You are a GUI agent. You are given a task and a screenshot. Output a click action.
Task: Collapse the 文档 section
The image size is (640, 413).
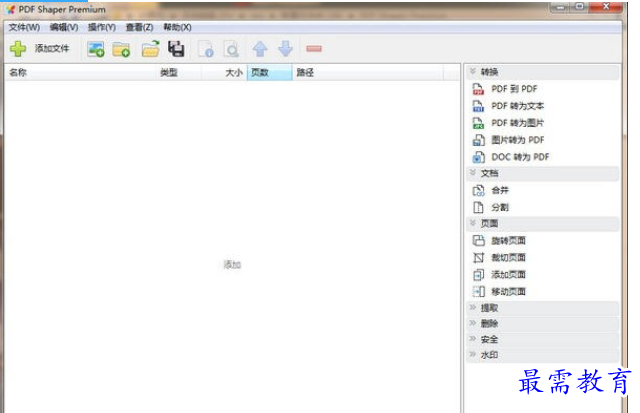pyautogui.click(x=542, y=173)
